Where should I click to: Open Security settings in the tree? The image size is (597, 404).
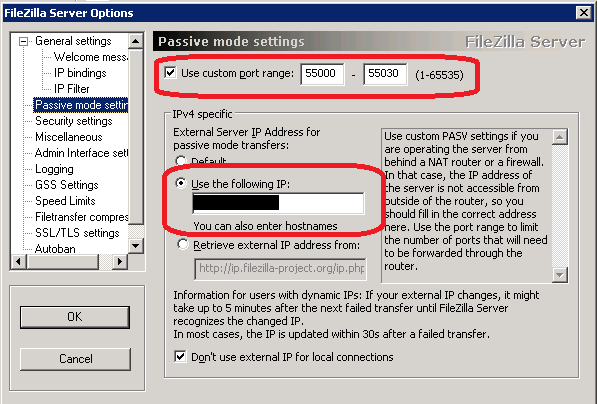(x=74, y=121)
